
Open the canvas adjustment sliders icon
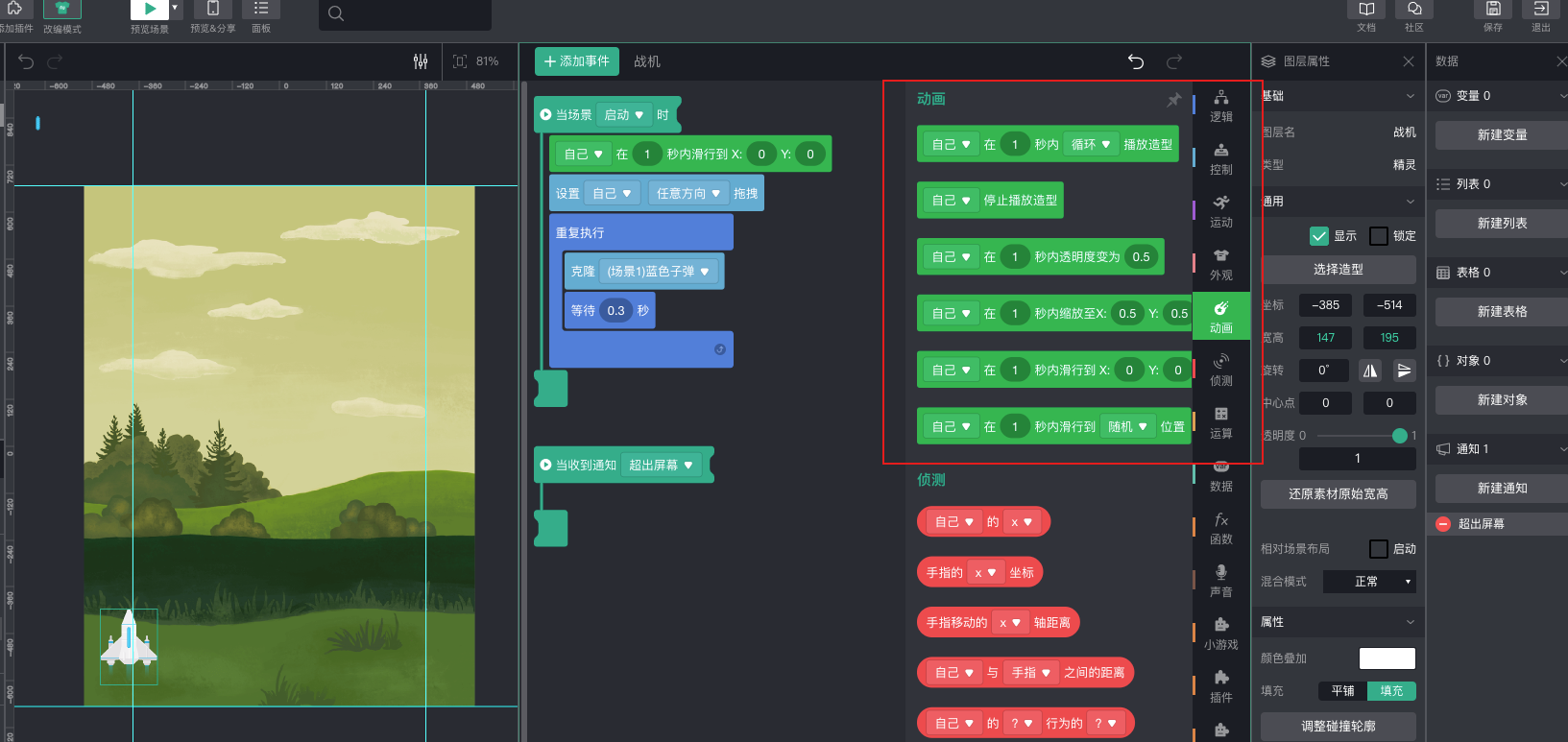421,61
